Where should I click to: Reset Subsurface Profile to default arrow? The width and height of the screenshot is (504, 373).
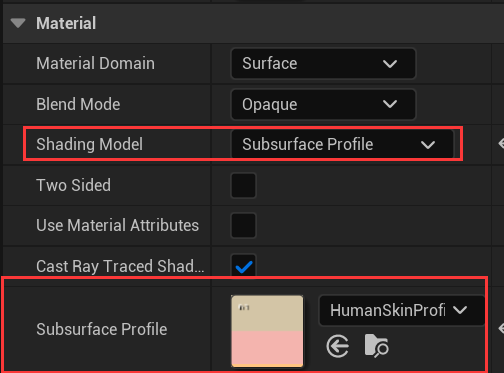click(x=501, y=328)
